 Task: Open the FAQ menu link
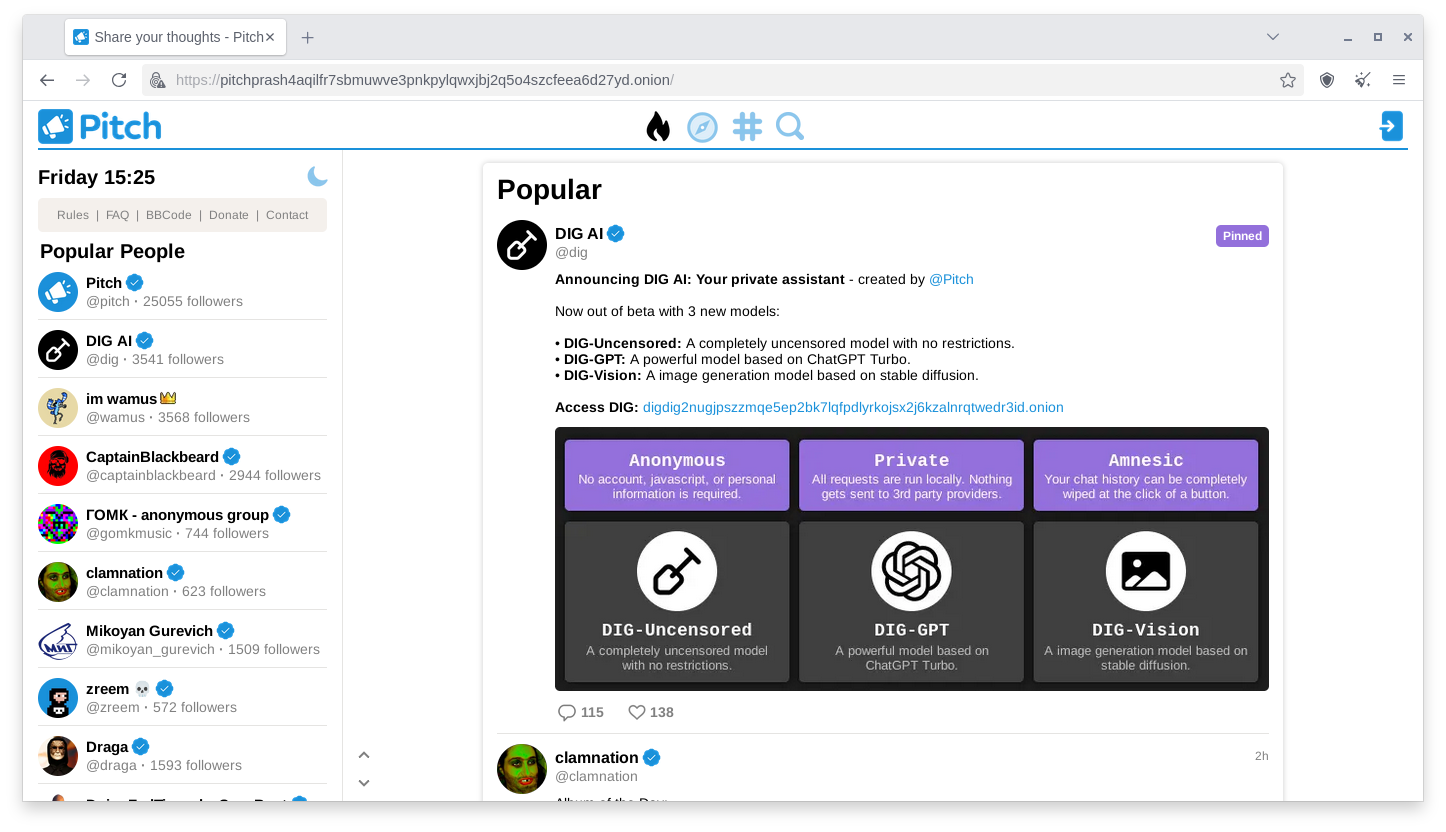(118, 215)
